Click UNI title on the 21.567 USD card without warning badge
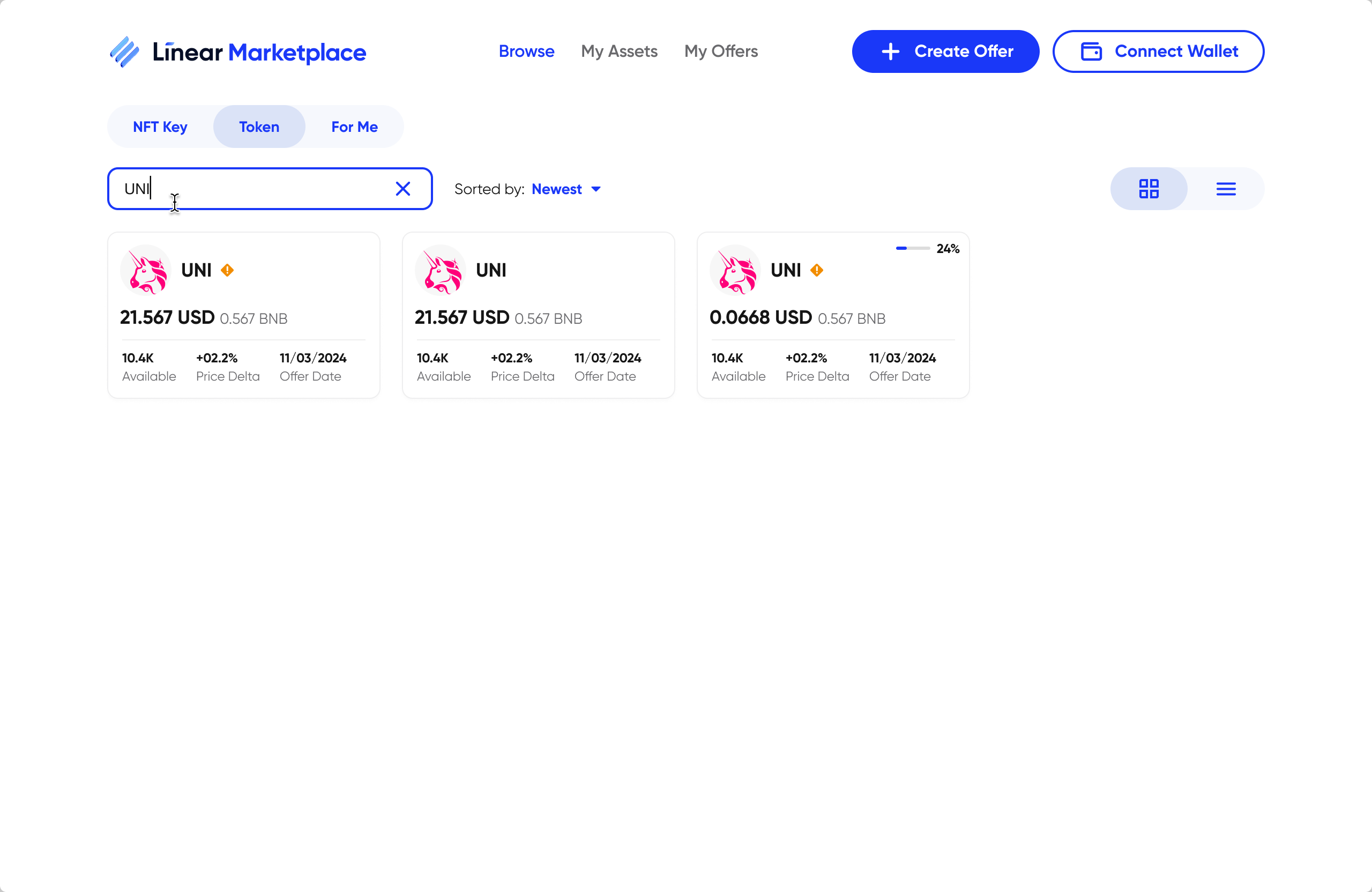This screenshot has width=1372, height=892. coord(490,270)
